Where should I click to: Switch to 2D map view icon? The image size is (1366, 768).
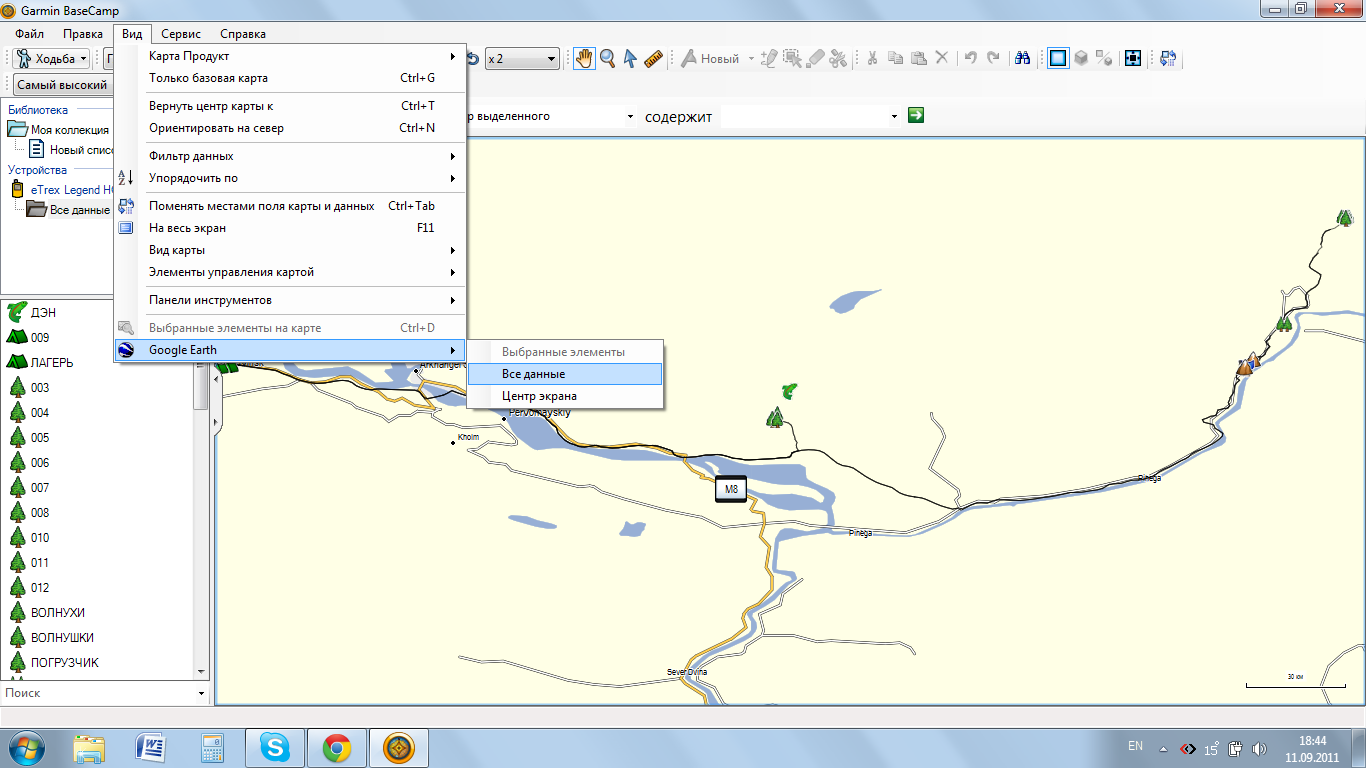point(1058,59)
